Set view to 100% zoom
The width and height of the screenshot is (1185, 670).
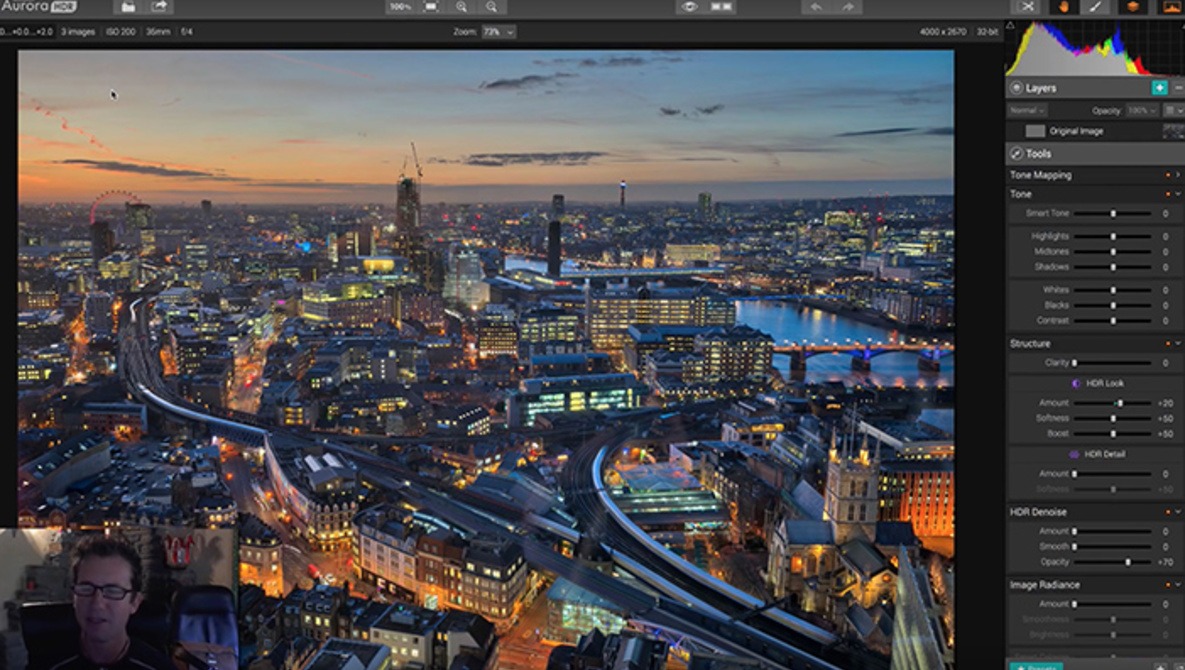400,7
